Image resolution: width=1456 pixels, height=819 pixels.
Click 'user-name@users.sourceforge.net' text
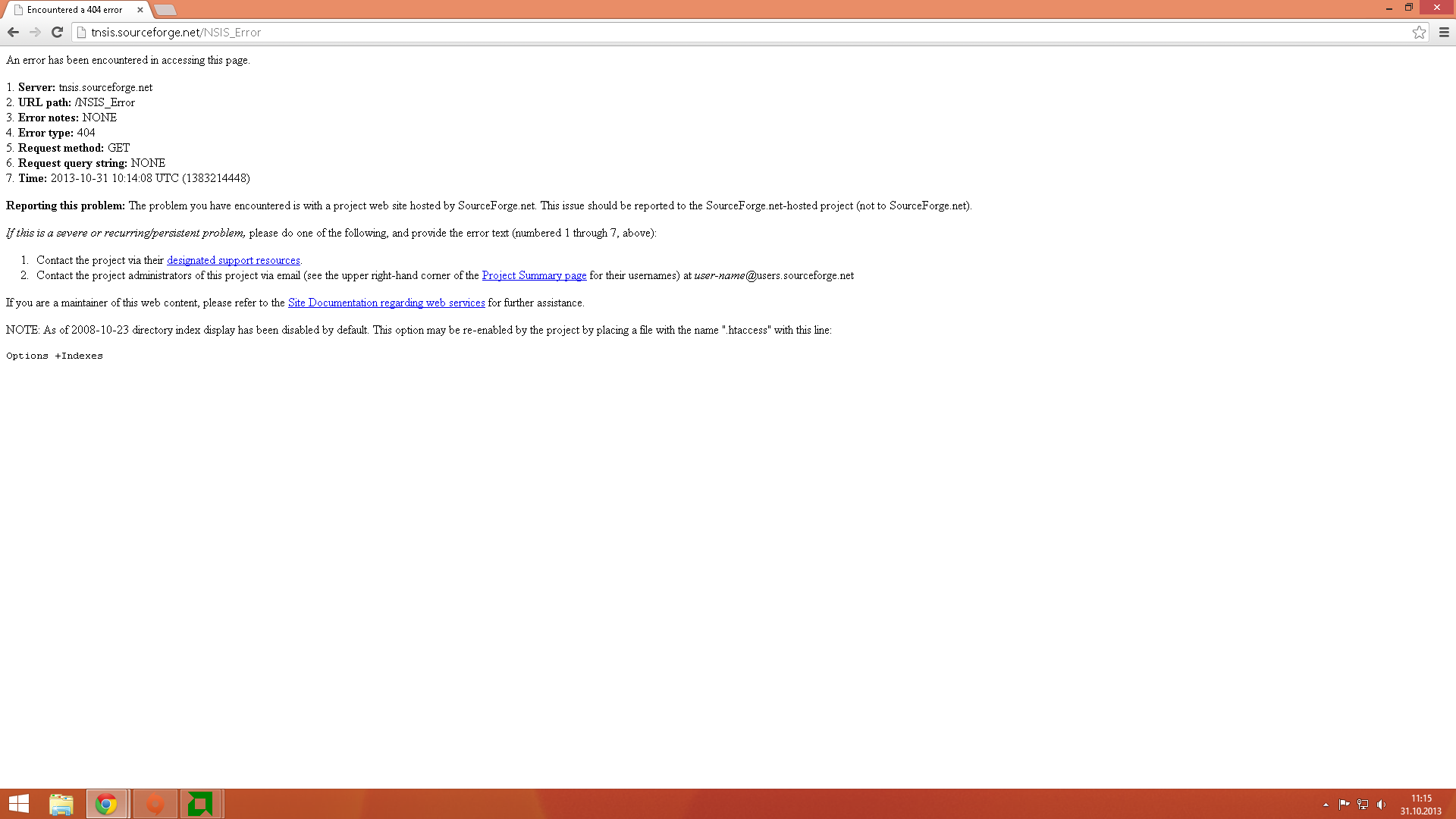[773, 275]
